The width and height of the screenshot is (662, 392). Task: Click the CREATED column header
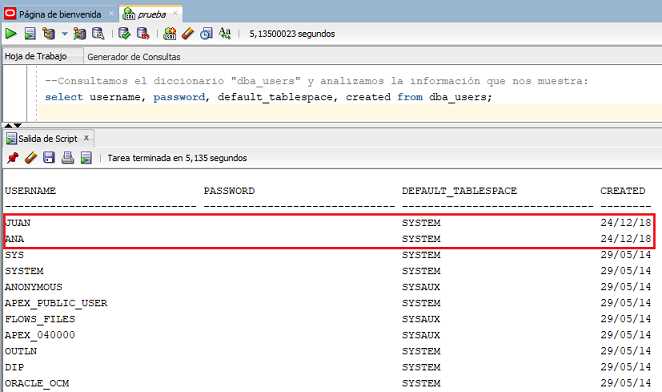click(x=623, y=191)
